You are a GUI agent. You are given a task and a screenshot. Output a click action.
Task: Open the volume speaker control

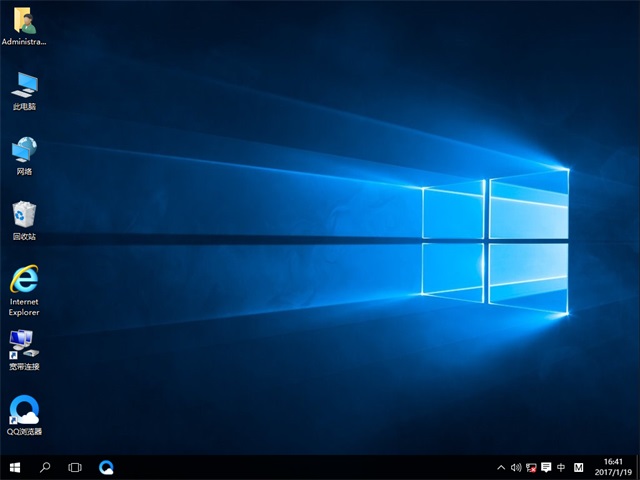(516, 467)
